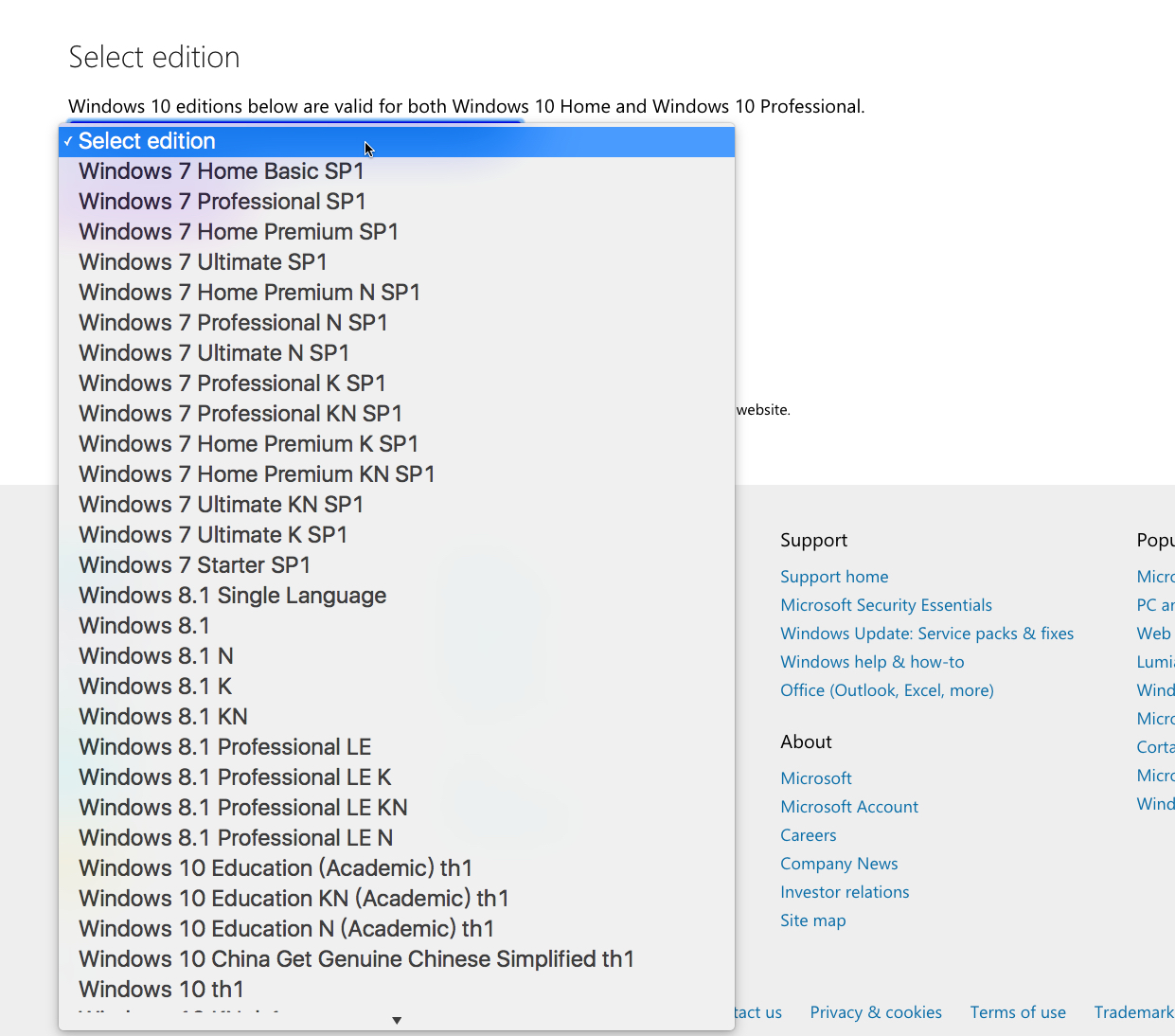The image size is (1175, 1036).
Task: Open Terms of use footer link
Action: [1018, 1012]
